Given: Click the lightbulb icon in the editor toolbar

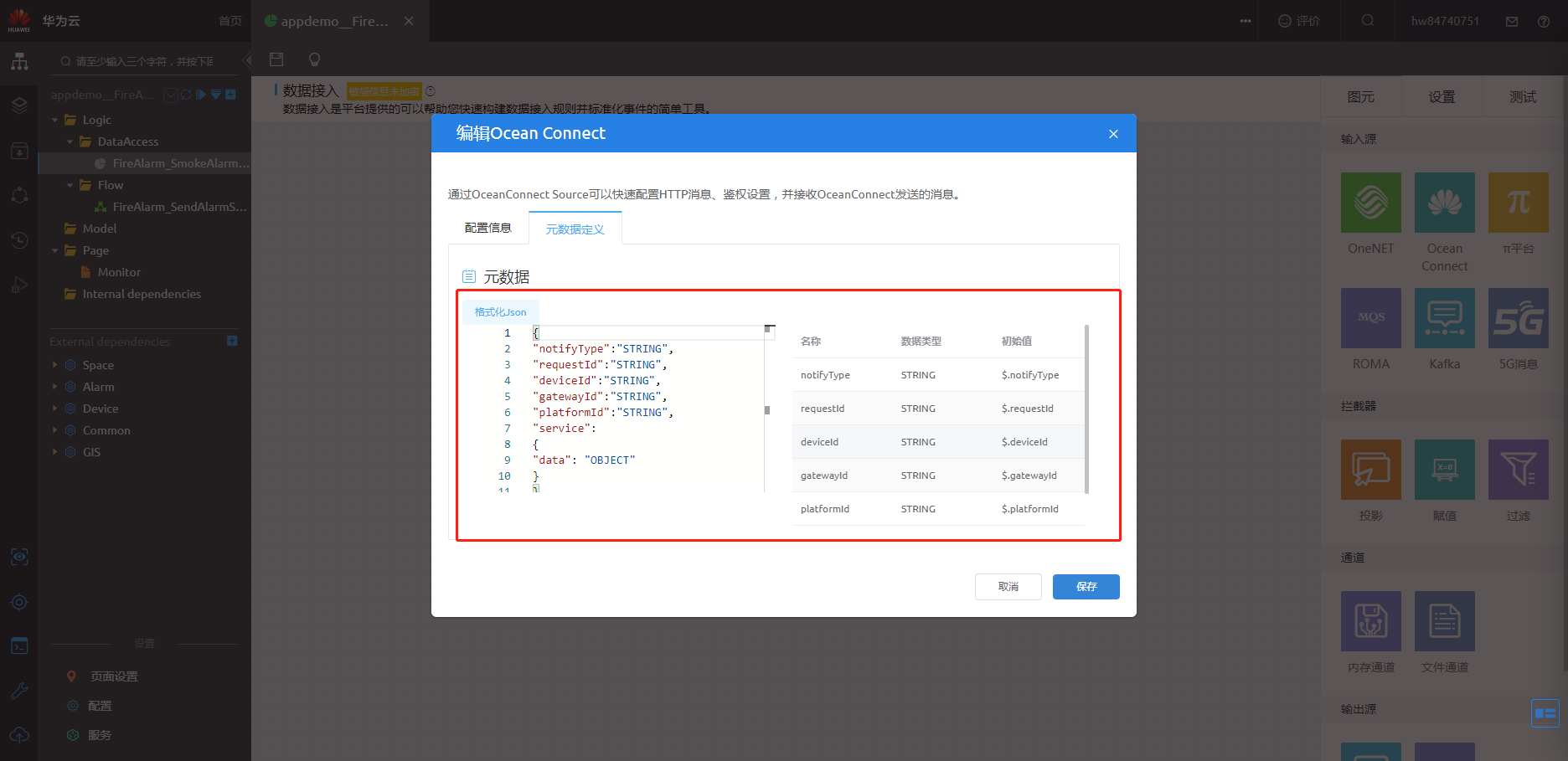Looking at the screenshot, I should [315, 59].
